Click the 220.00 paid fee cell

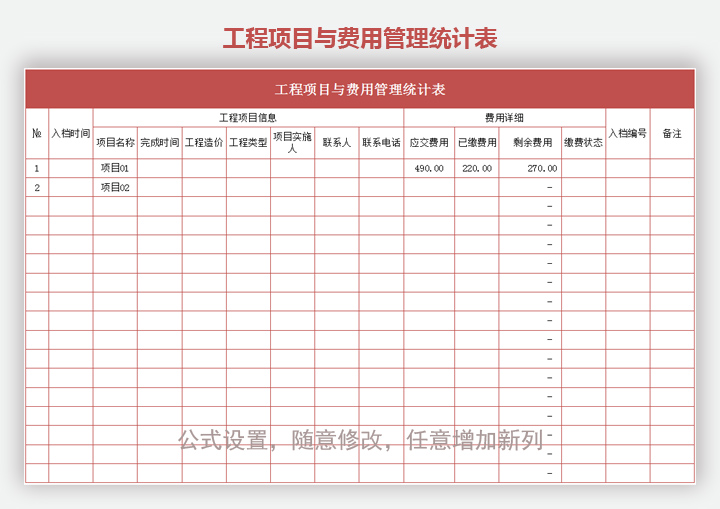click(477, 168)
